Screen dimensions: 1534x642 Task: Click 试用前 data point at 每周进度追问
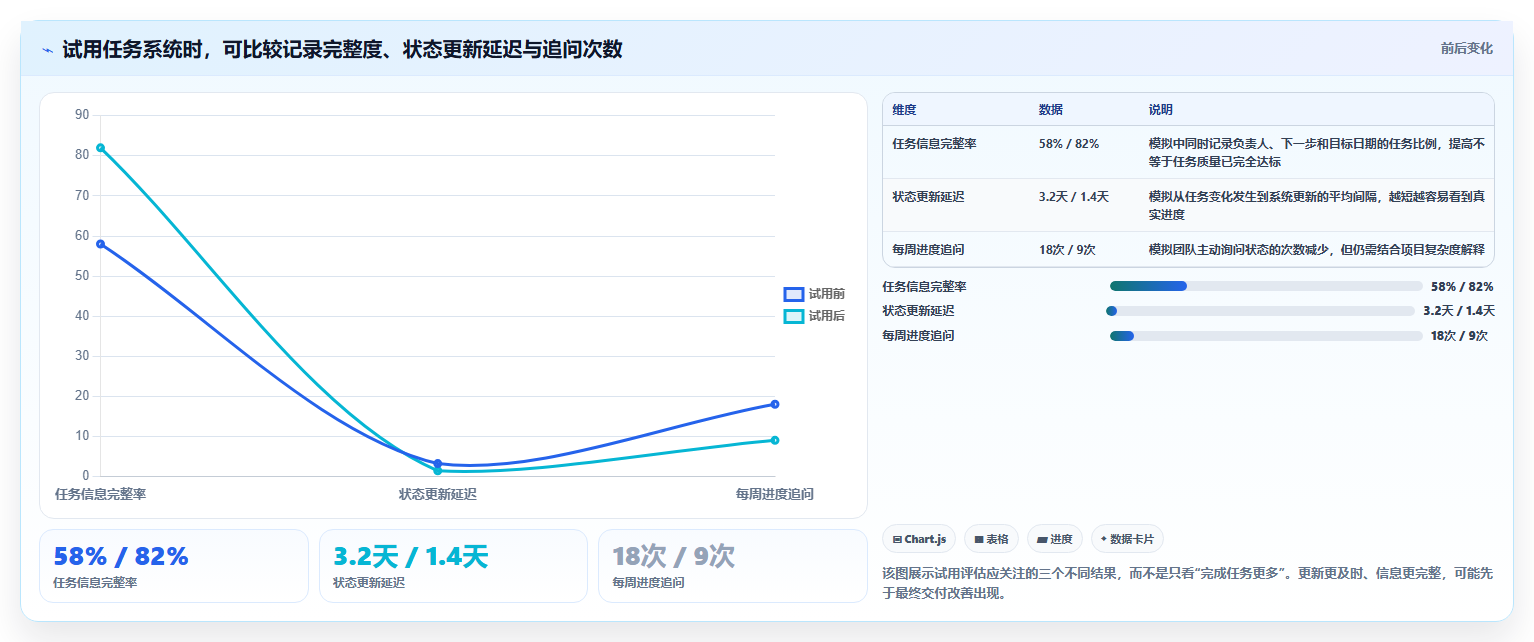pos(775,404)
